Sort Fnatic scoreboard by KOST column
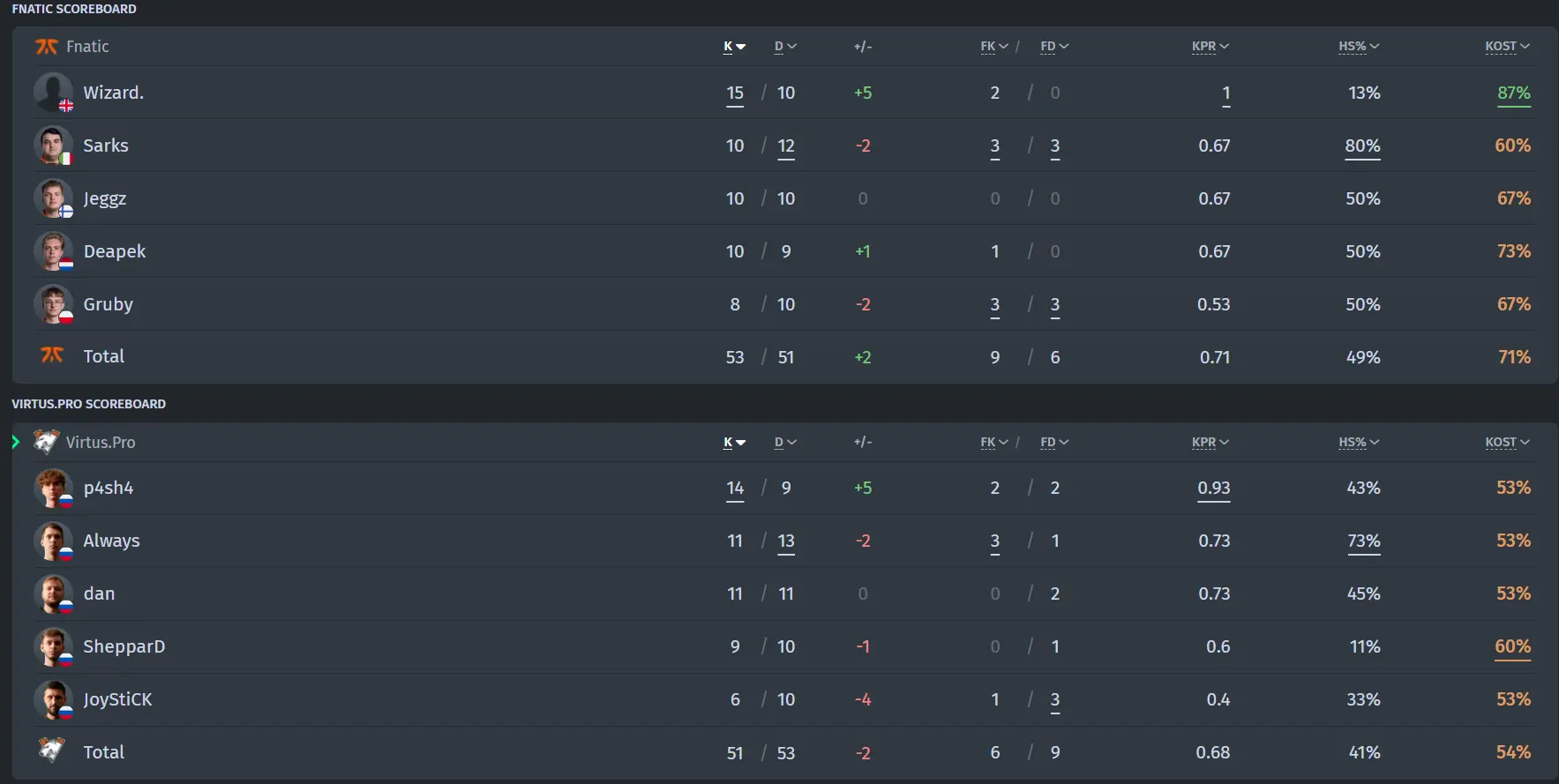Image resolution: width=1559 pixels, height=784 pixels. pos(1507,47)
